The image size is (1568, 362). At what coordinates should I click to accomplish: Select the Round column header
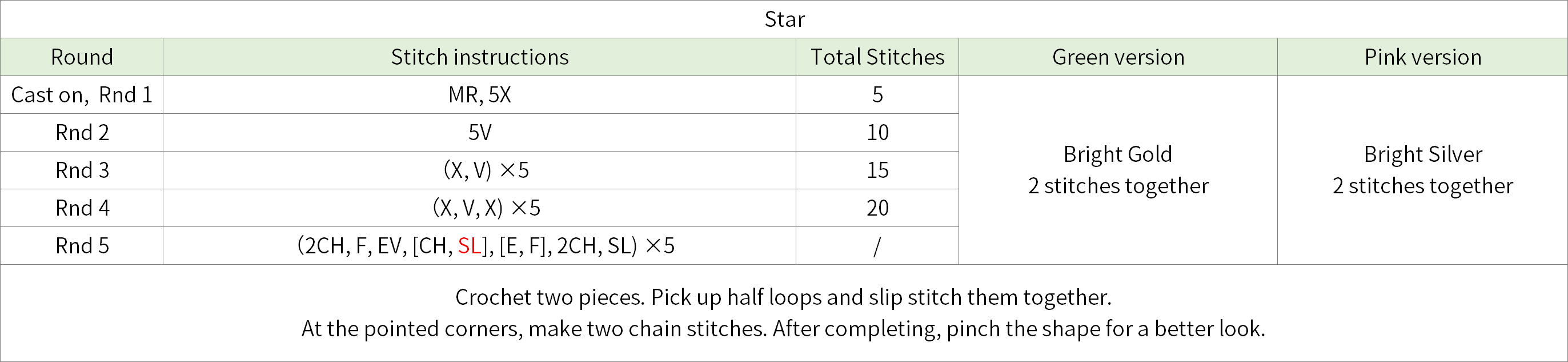pyautogui.click(x=82, y=57)
